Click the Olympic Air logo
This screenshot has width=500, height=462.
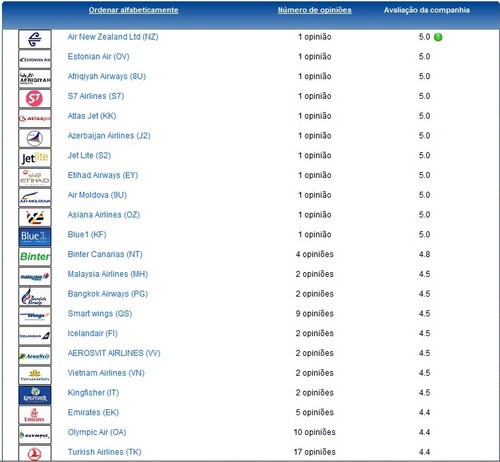point(35,435)
